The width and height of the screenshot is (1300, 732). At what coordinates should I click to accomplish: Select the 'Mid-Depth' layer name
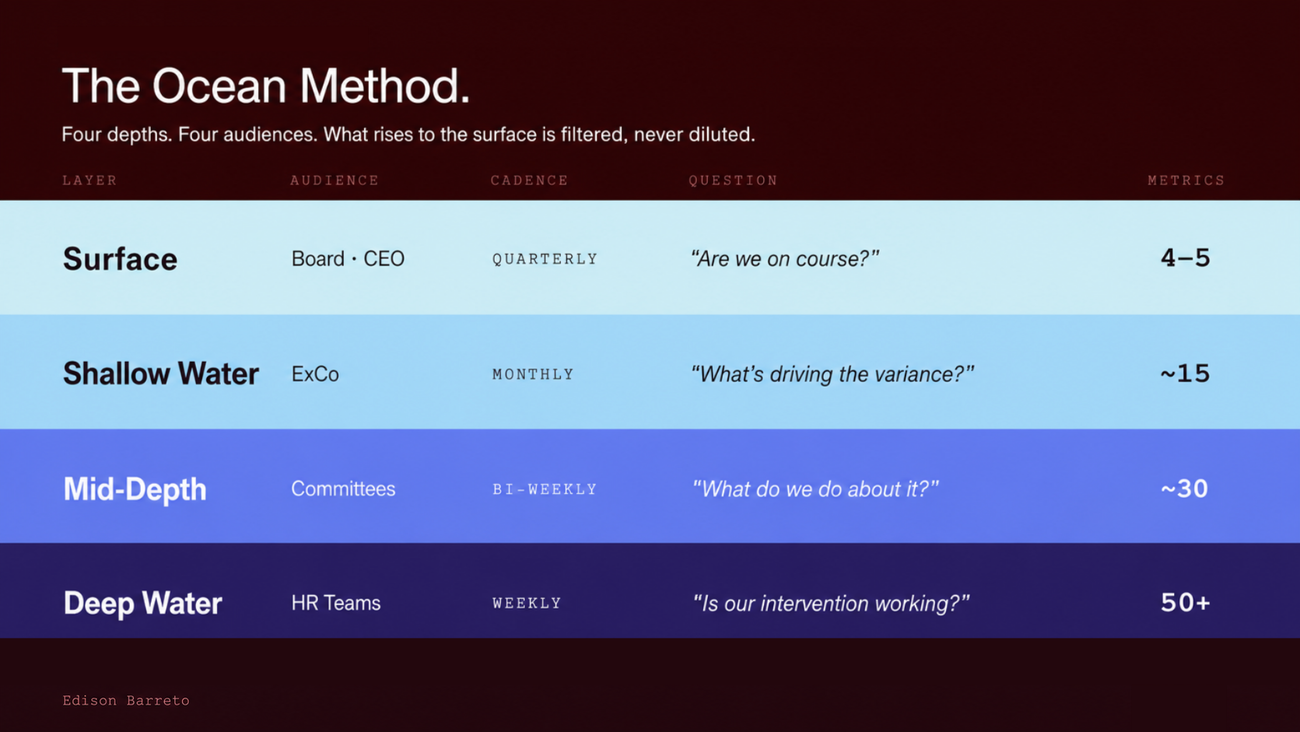tap(135, 489)
